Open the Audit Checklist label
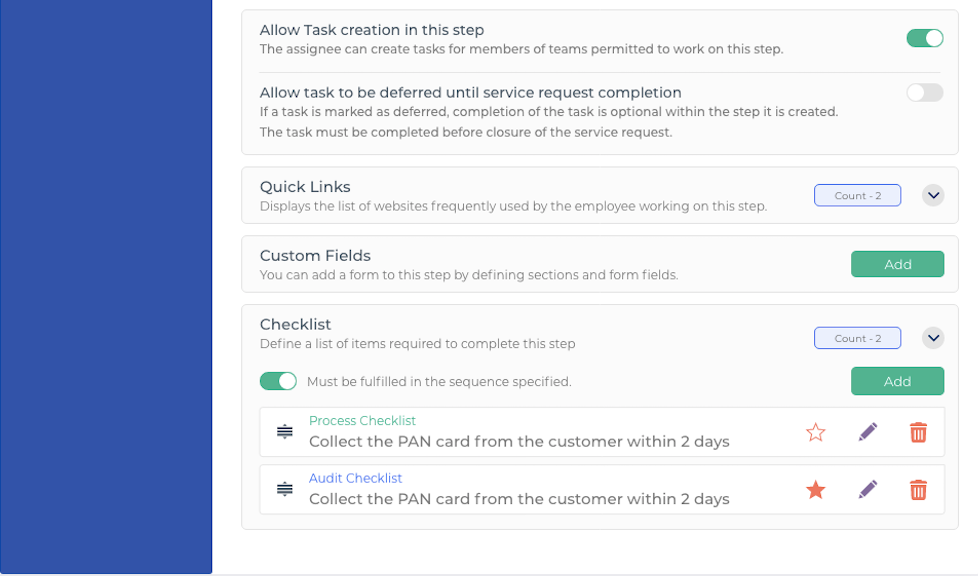The image size is (978, 576). pyautogui.click(x=356, y=478)
